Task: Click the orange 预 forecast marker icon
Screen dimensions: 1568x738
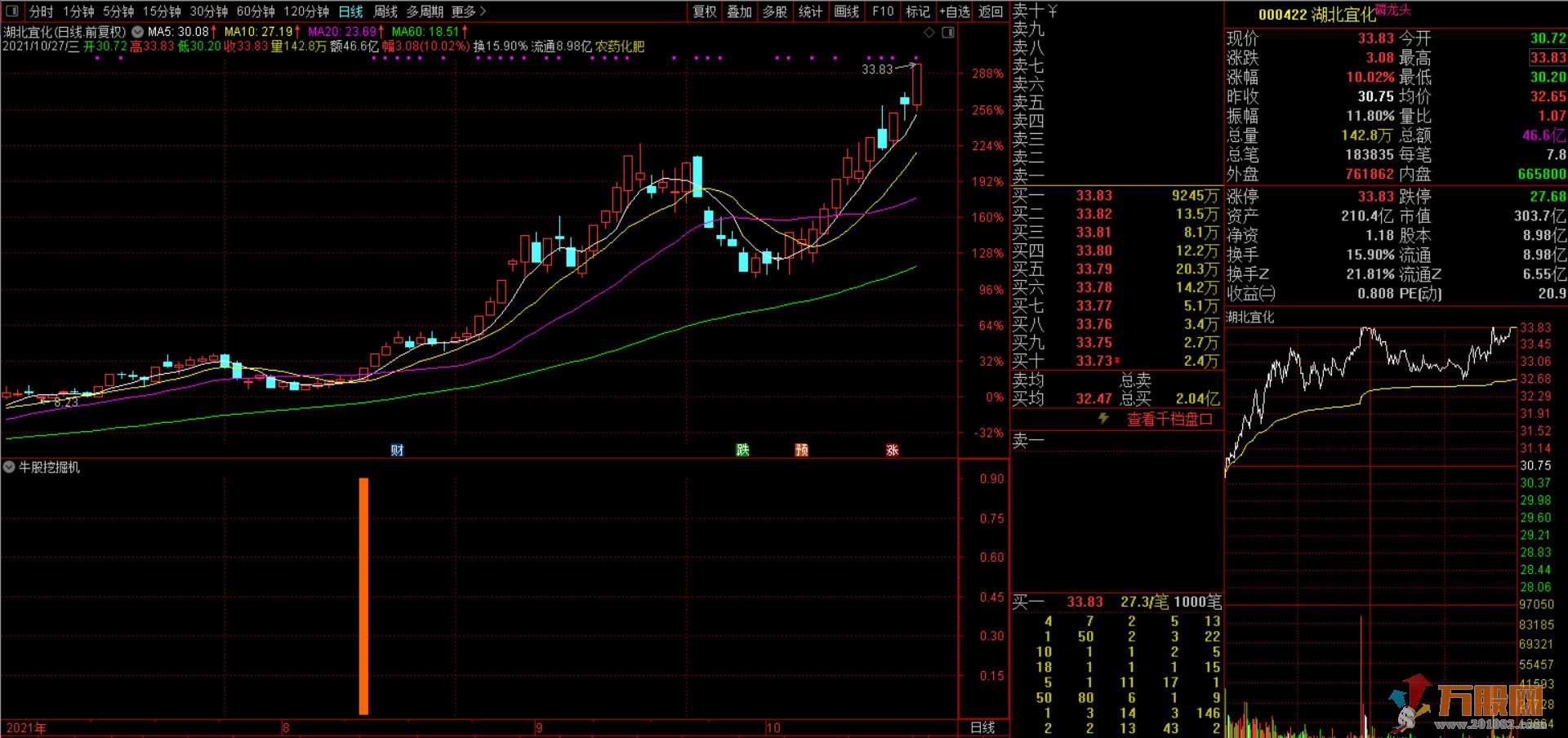Action: (802, 450)
